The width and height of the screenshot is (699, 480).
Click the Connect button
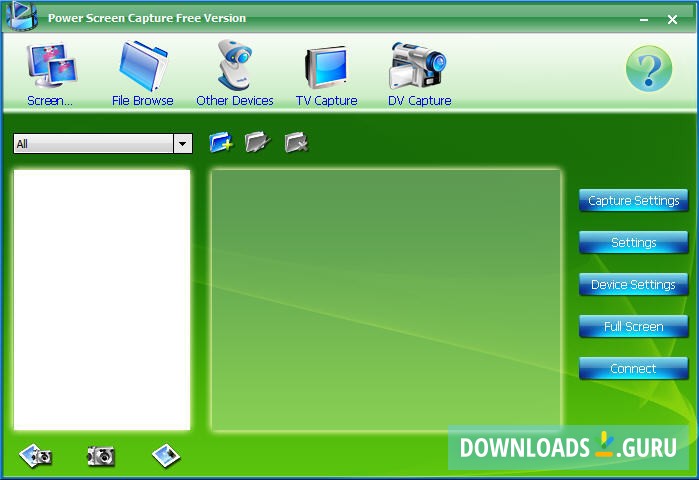[633, 369]
